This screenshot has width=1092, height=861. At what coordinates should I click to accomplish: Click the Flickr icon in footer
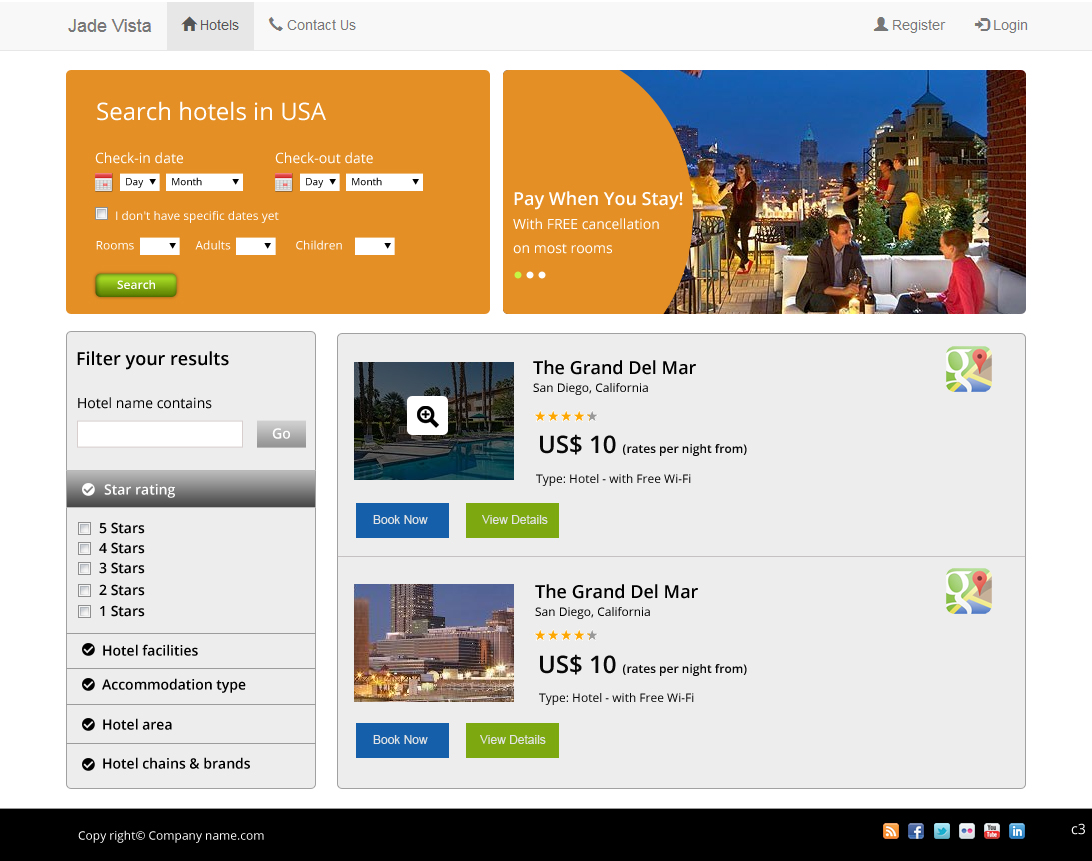tap(967, 830)
